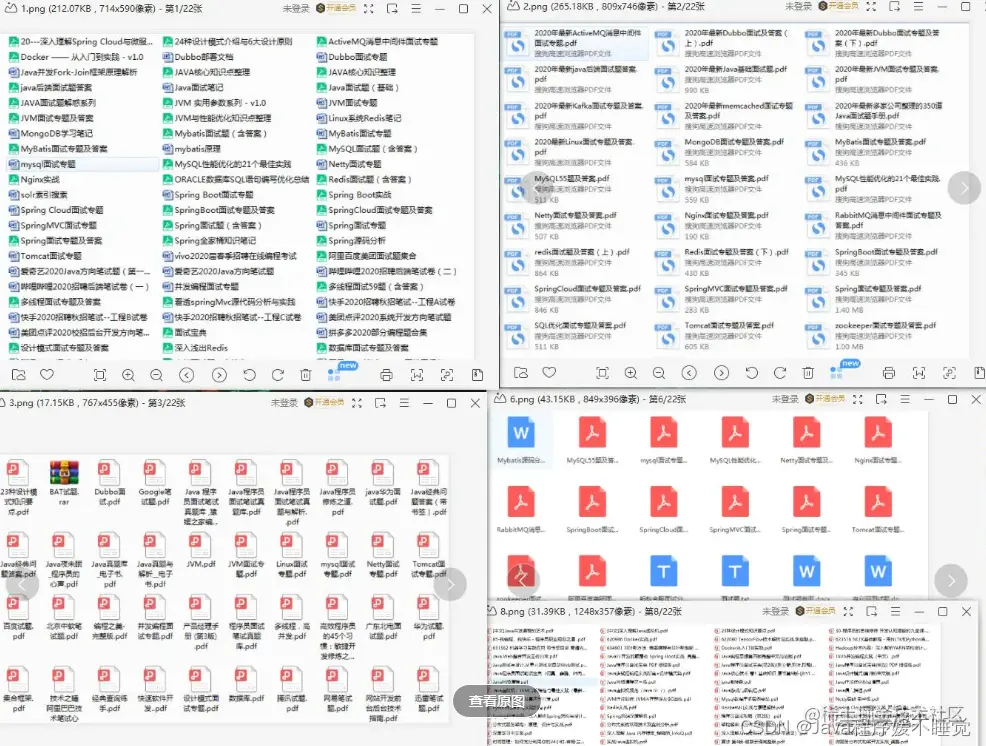Click the bracketed W icon in 2.png window

point(919,373)
